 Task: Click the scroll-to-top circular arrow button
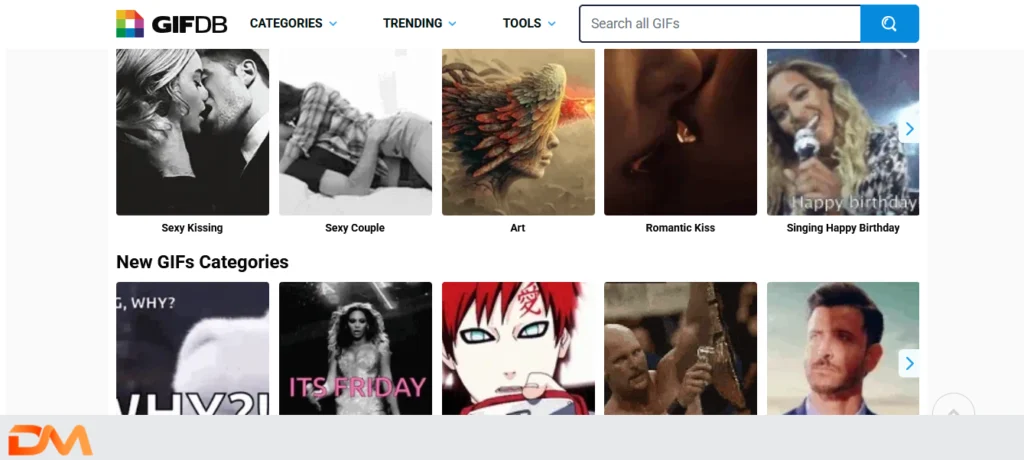953,410
